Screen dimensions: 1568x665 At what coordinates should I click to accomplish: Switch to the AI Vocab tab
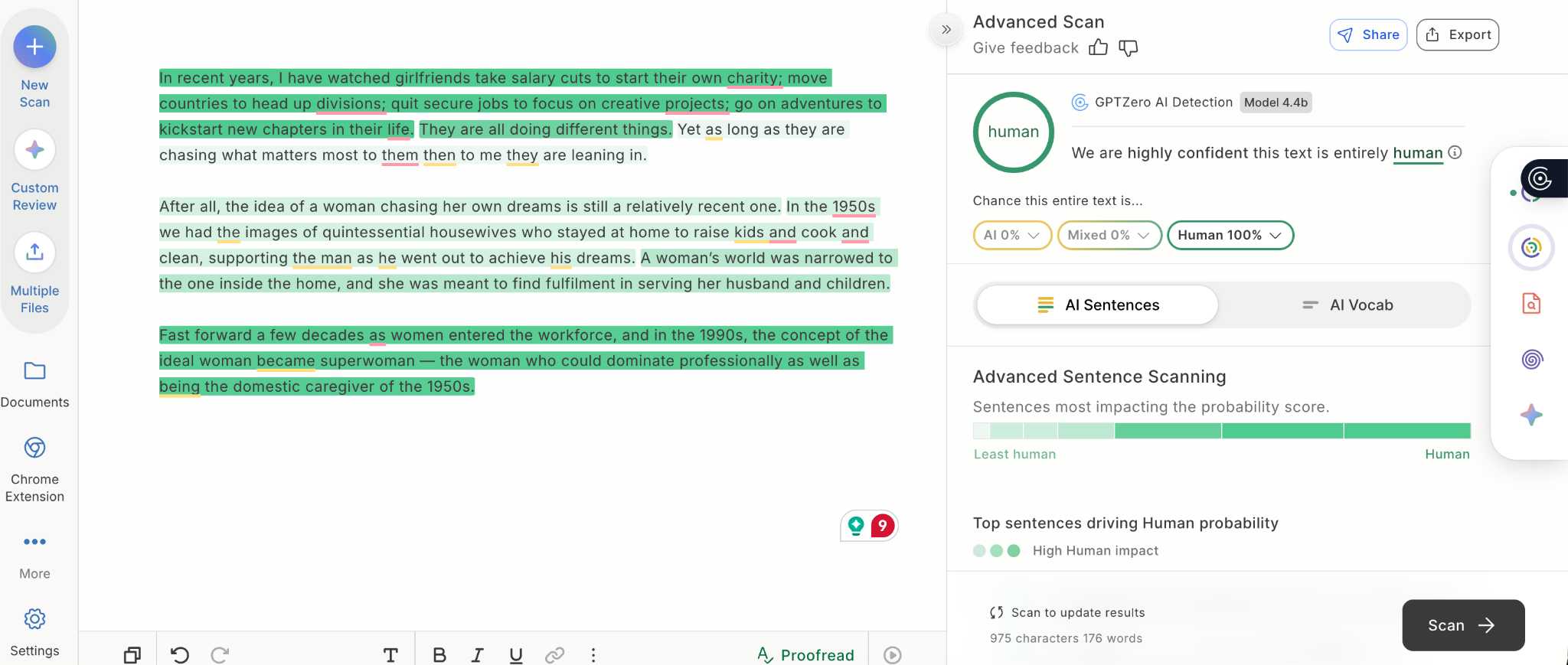click(x=1347, y=305)
